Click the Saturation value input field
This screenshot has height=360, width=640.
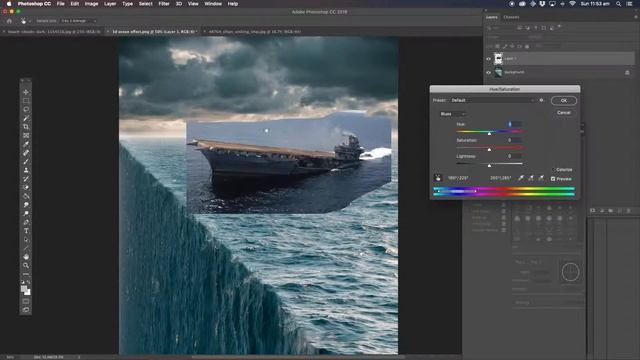514,140
